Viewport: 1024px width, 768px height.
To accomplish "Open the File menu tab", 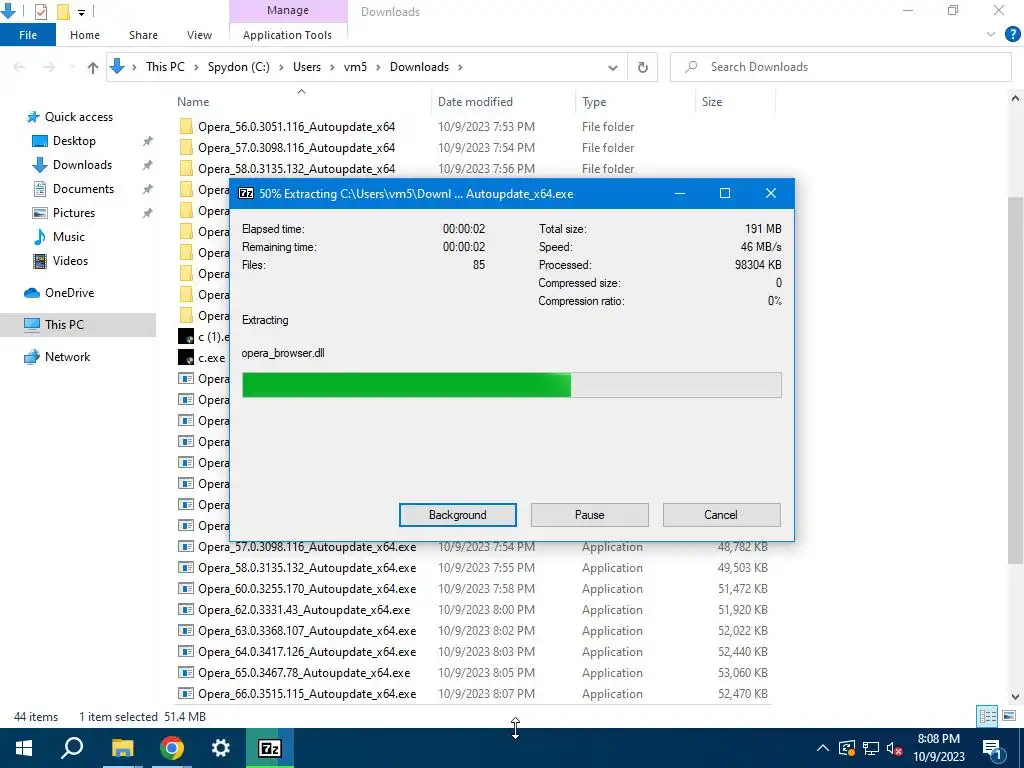I will pyautogui.click(x=27, y=35).
